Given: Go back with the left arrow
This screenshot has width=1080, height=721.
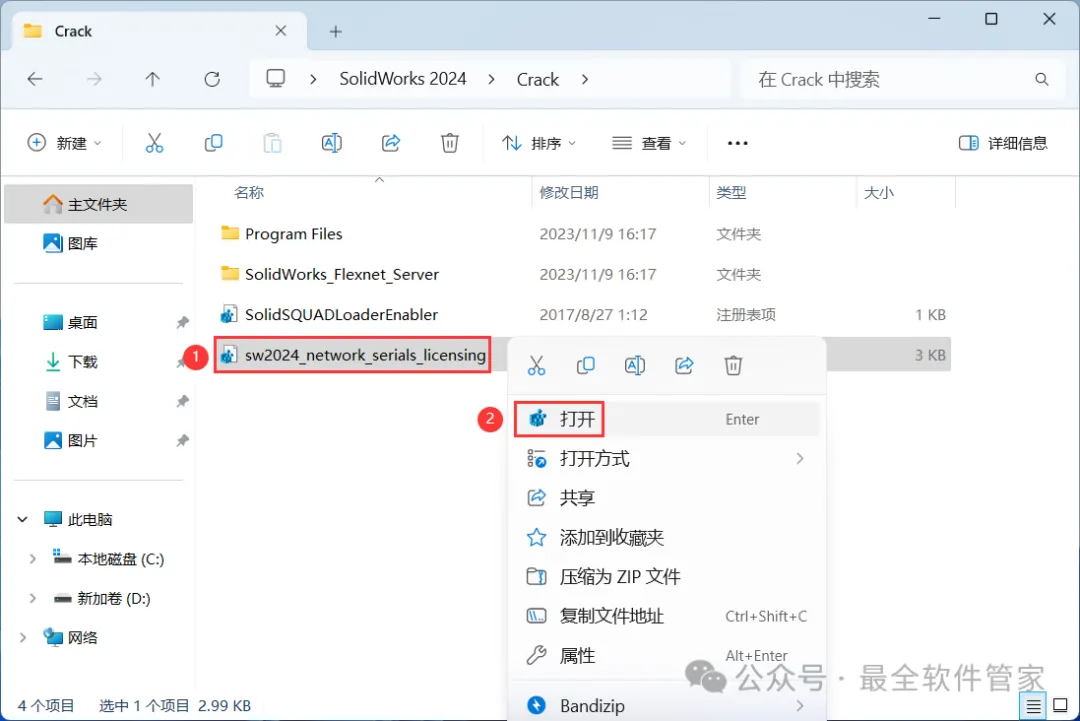Looking at the screenshot, I should [35, 79].
